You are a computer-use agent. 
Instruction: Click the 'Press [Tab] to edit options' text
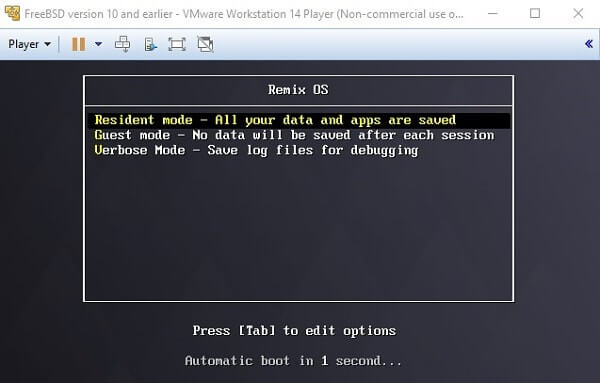[x=294, y=331]
